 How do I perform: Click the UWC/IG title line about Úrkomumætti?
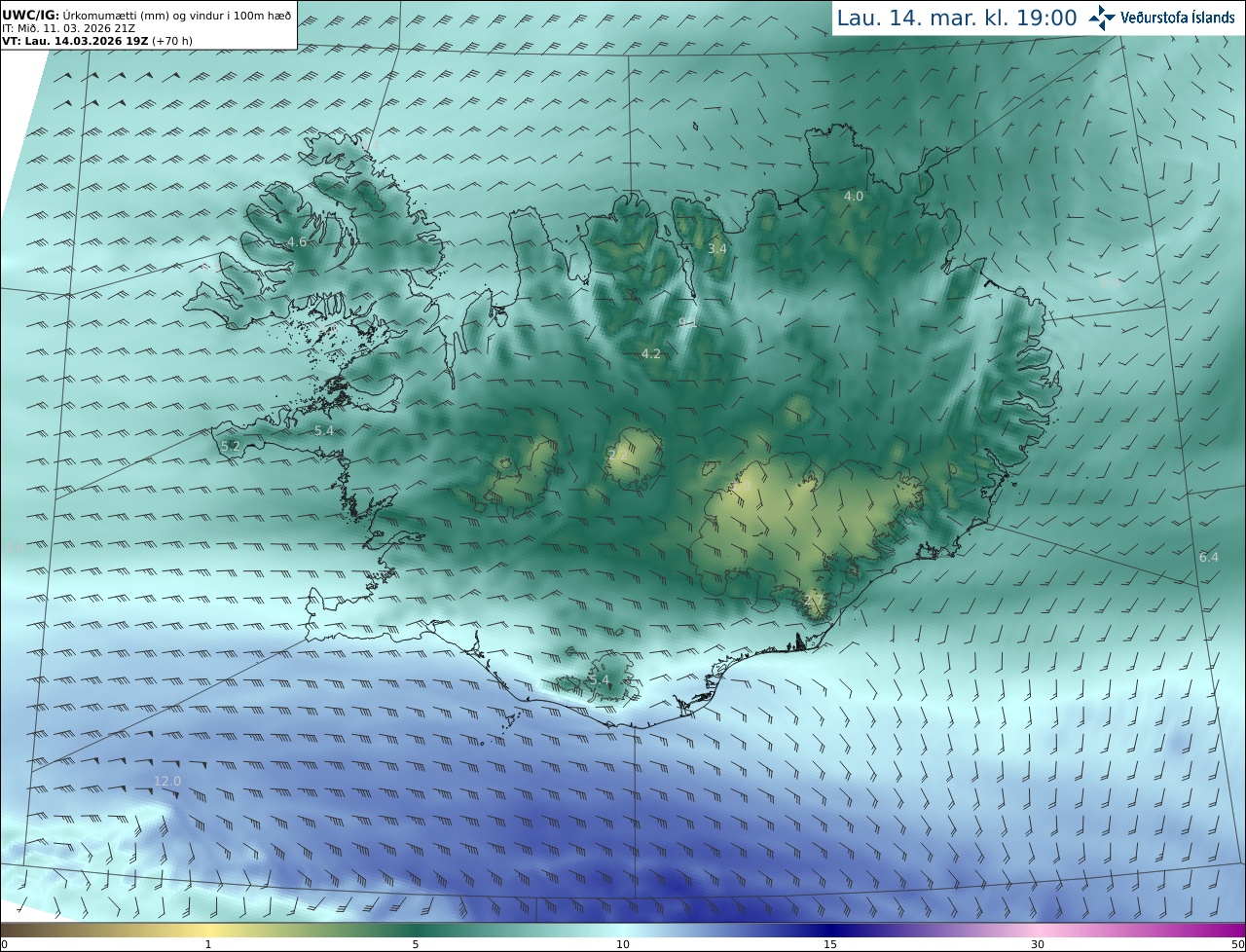click(x=146, y=15)
